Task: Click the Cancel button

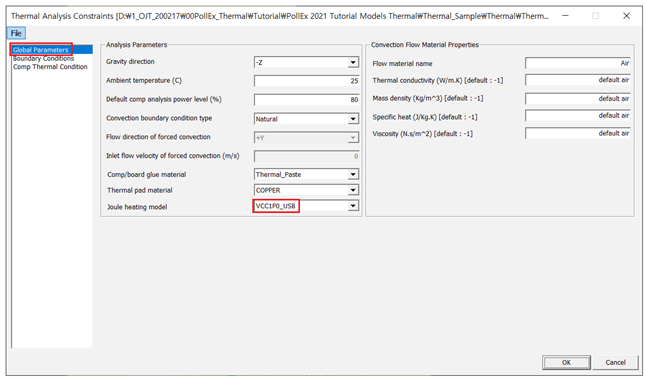Action: pos(616,362)
